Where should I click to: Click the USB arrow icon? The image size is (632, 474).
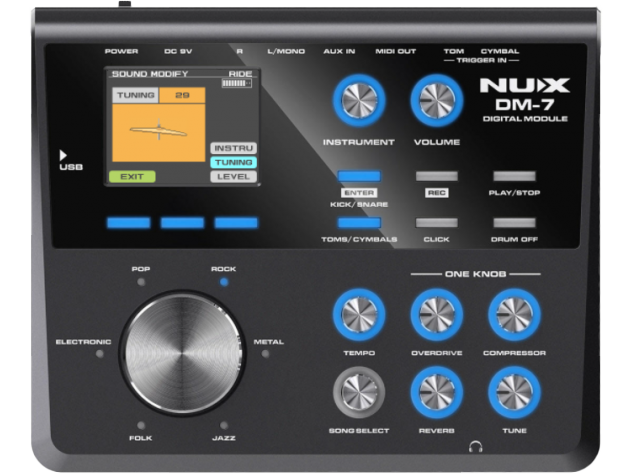(63, 155)
